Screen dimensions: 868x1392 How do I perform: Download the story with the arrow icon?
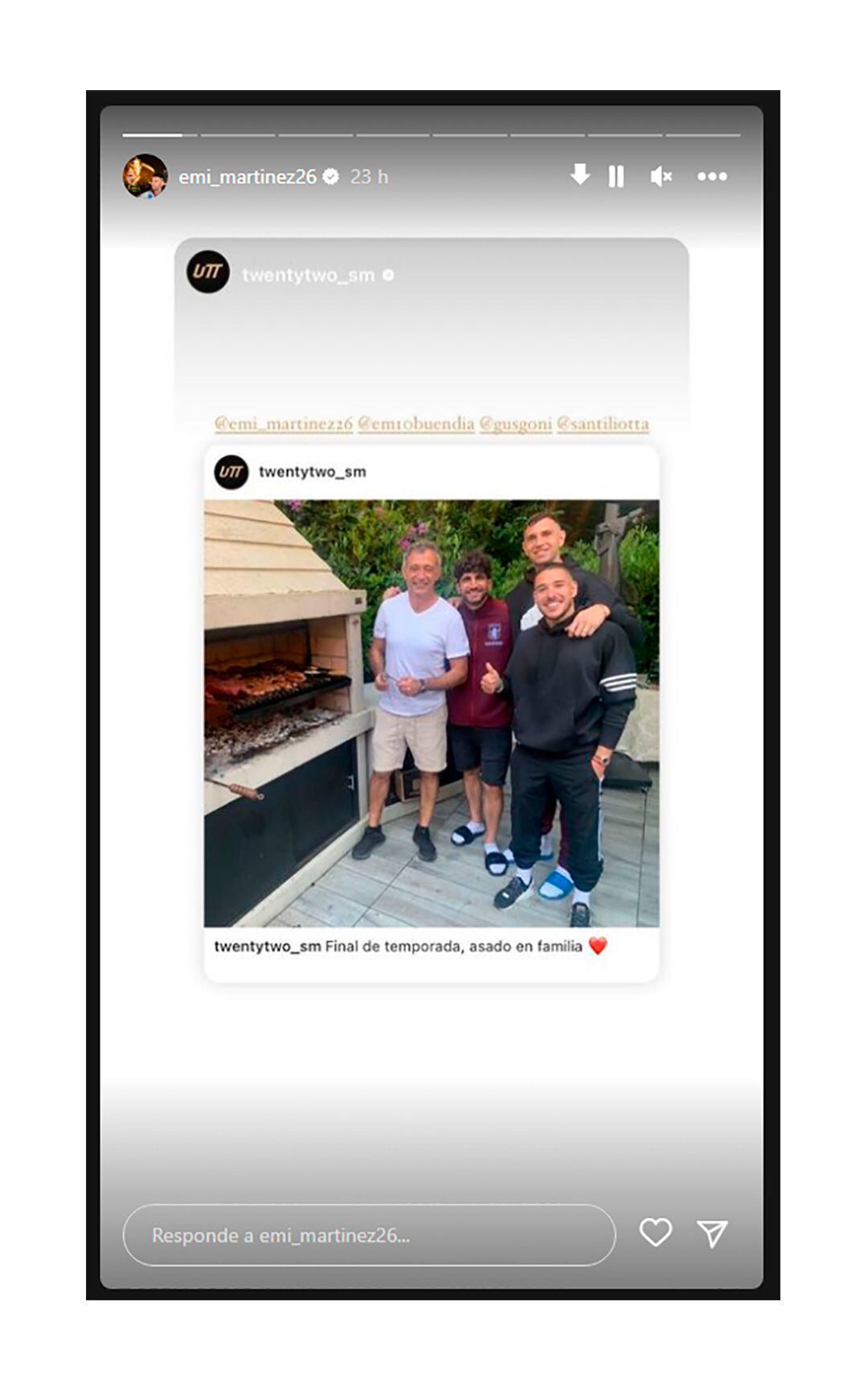click(x=579, y=175)
